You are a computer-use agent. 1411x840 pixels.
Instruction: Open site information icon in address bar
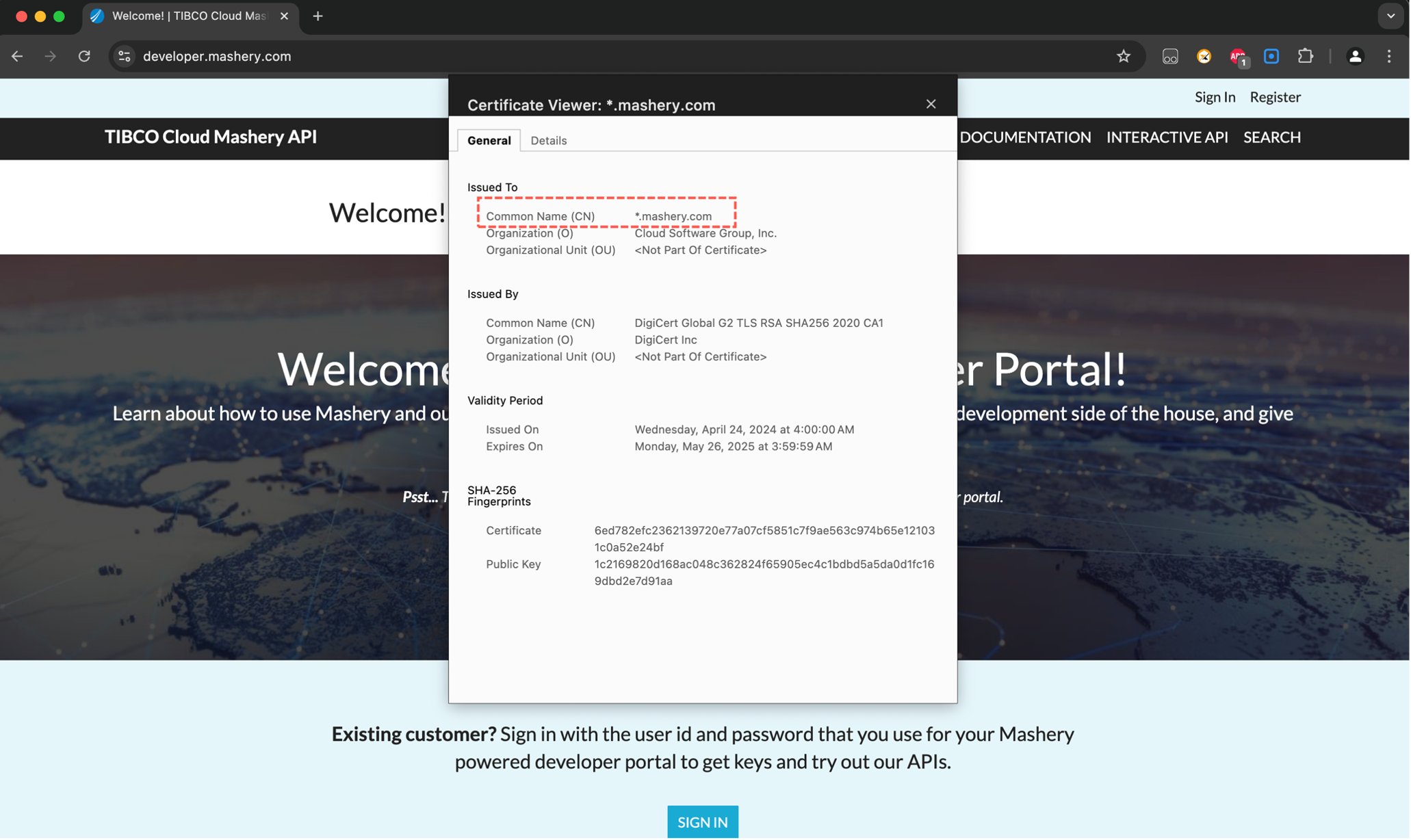[x=125, y=57]
